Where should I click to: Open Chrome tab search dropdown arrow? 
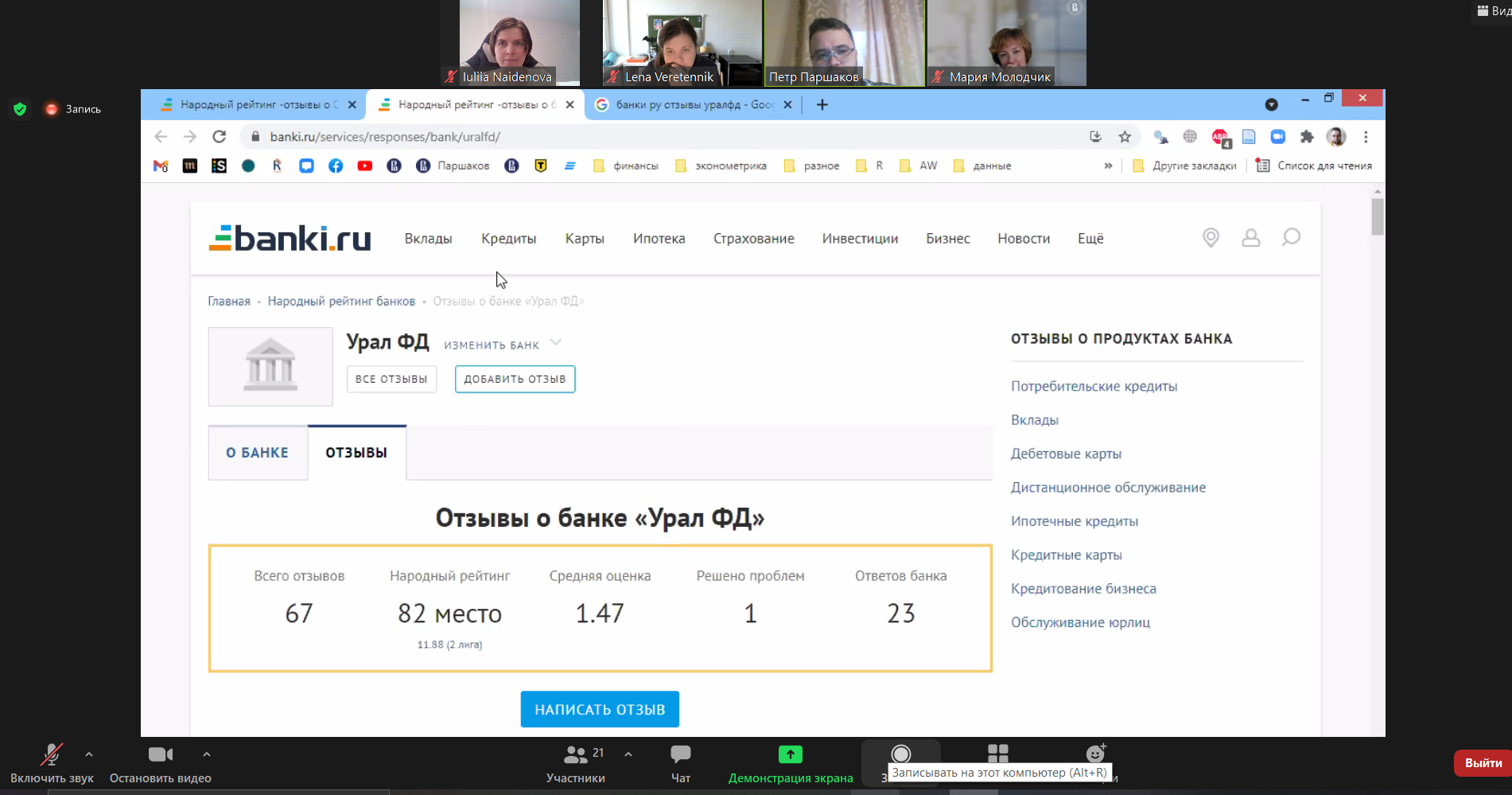click(x=1271, y=104)
